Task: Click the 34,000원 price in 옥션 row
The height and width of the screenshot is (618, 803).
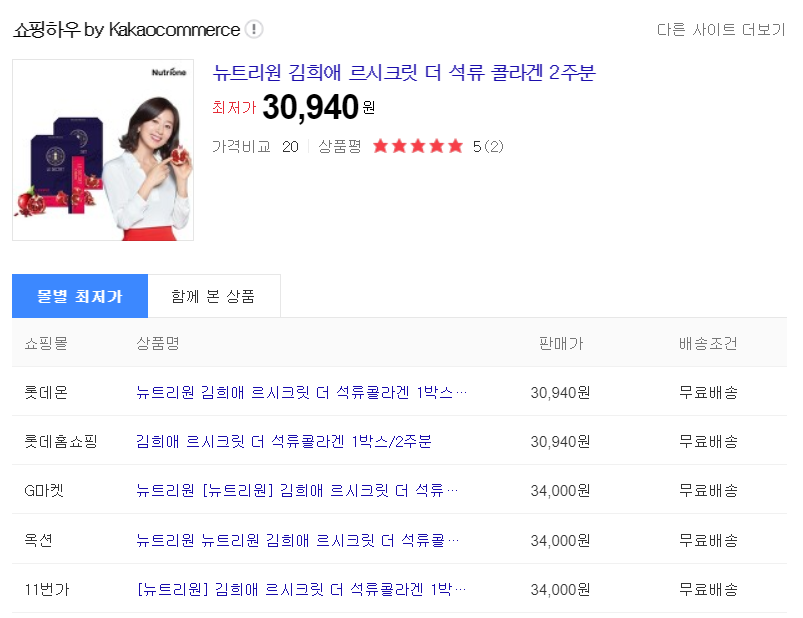Action: coord(560,540)
